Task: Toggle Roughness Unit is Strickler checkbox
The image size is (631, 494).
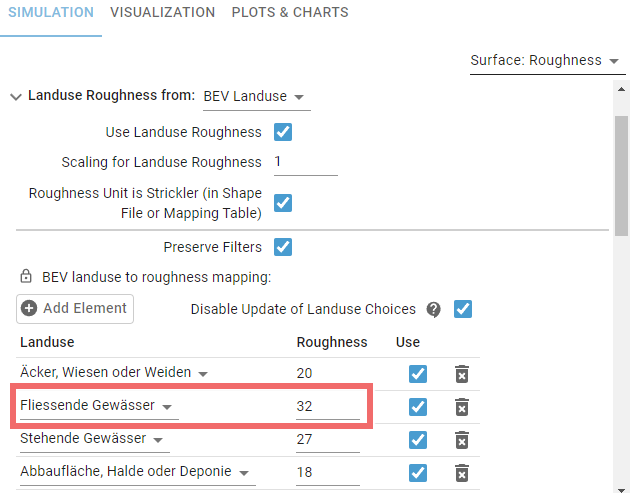Action: pyautogui.click(x=283, y=203)
